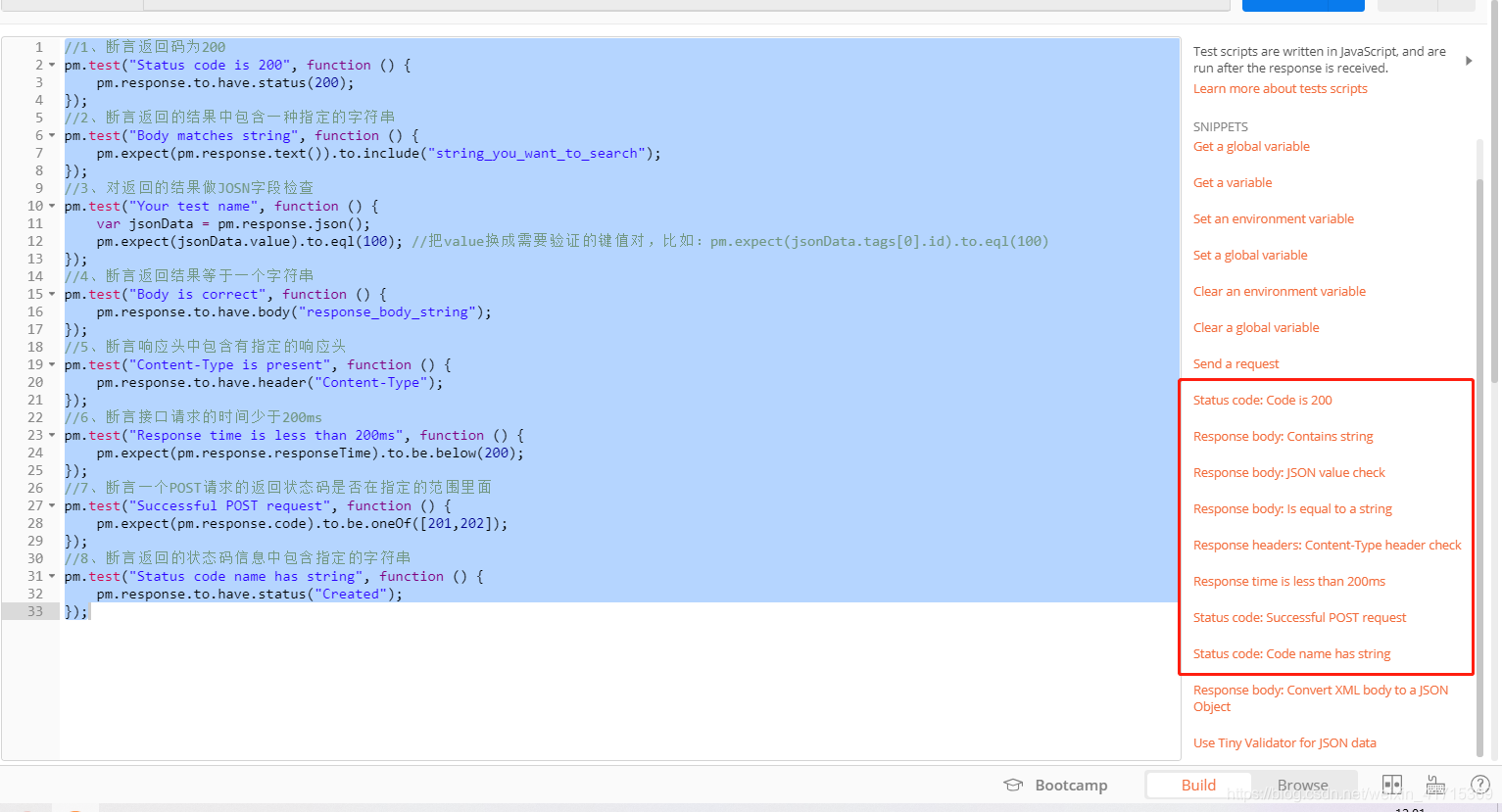The image size is (1502, 812).
Task: Insert Response body: JSON value check snippet
Action: [x=1289, y=473]
